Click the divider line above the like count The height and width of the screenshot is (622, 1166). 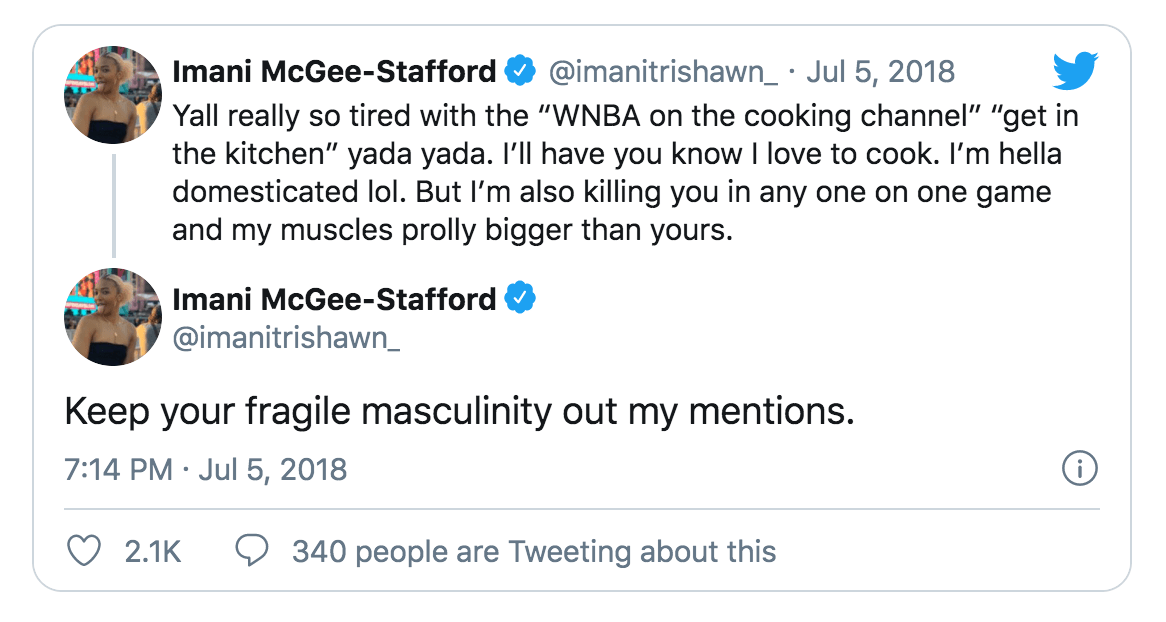coord(582,509)
